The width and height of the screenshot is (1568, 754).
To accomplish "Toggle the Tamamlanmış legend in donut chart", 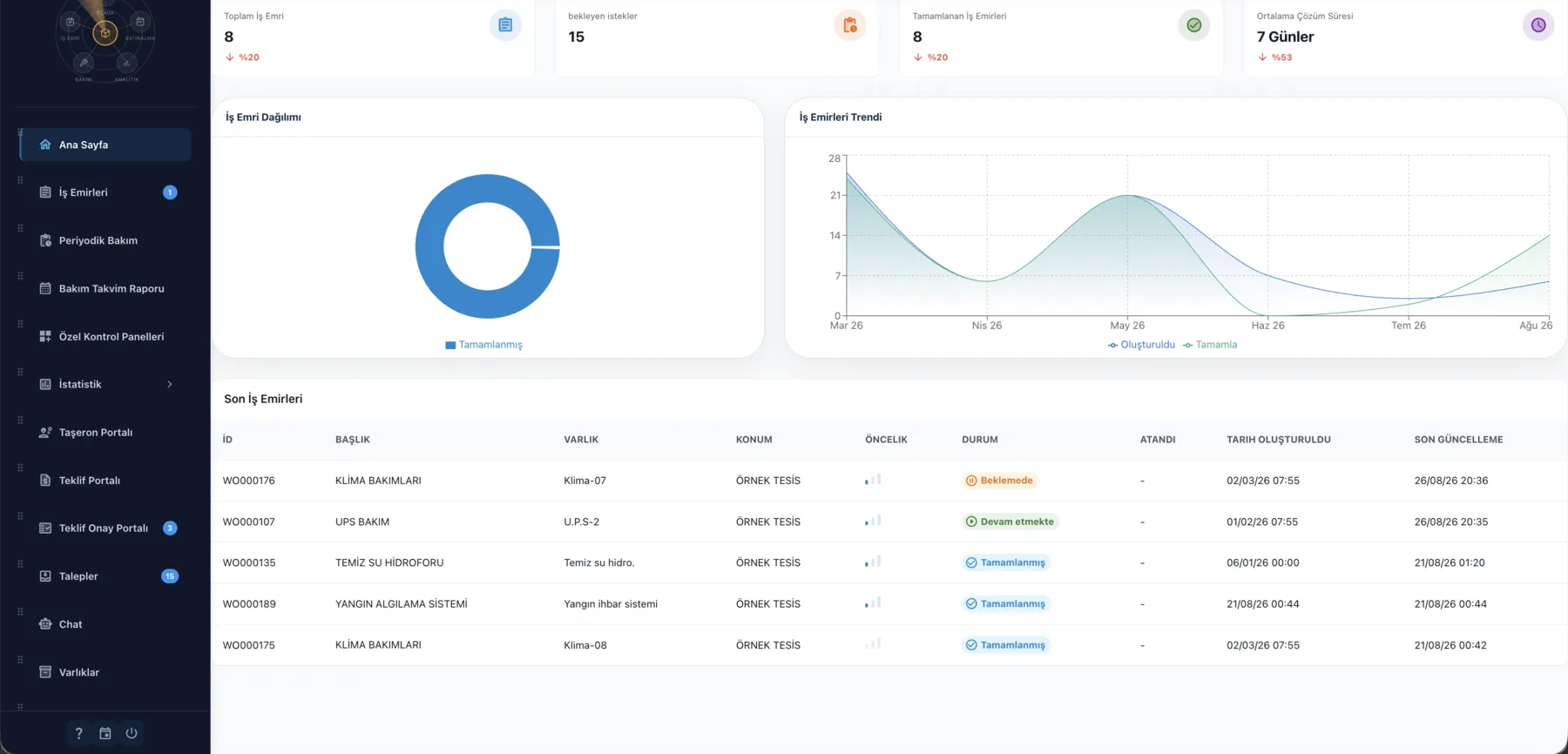I will (x=483, y=345).
